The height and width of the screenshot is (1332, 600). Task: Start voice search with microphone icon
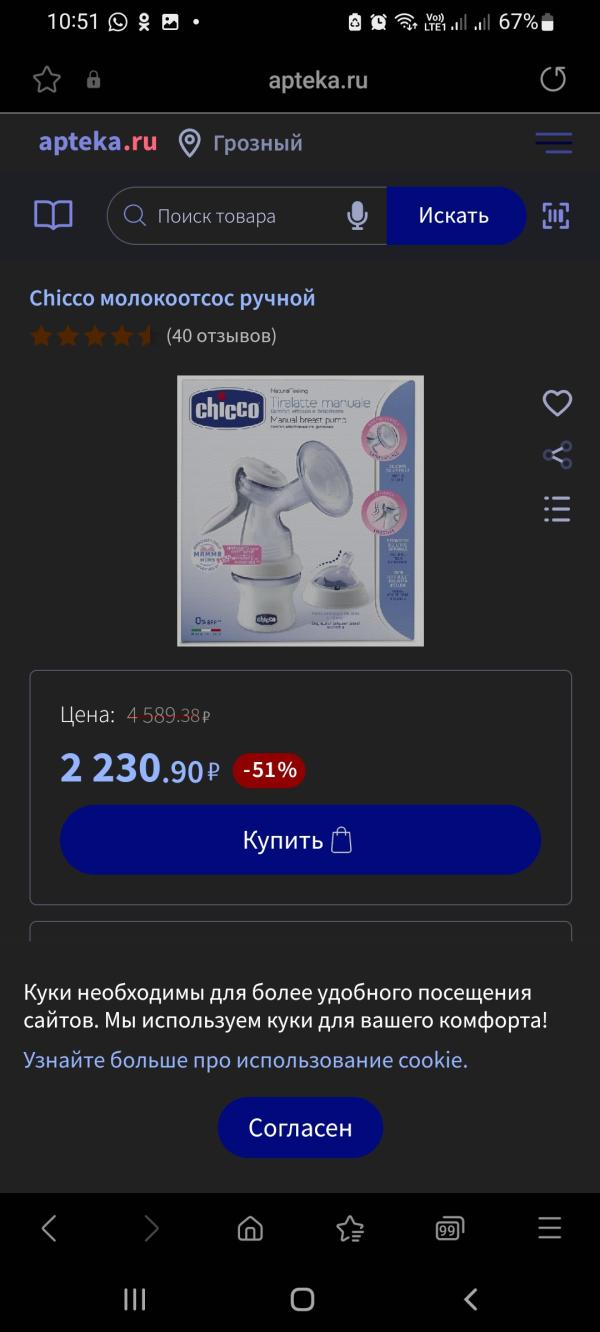pos(357,216)
